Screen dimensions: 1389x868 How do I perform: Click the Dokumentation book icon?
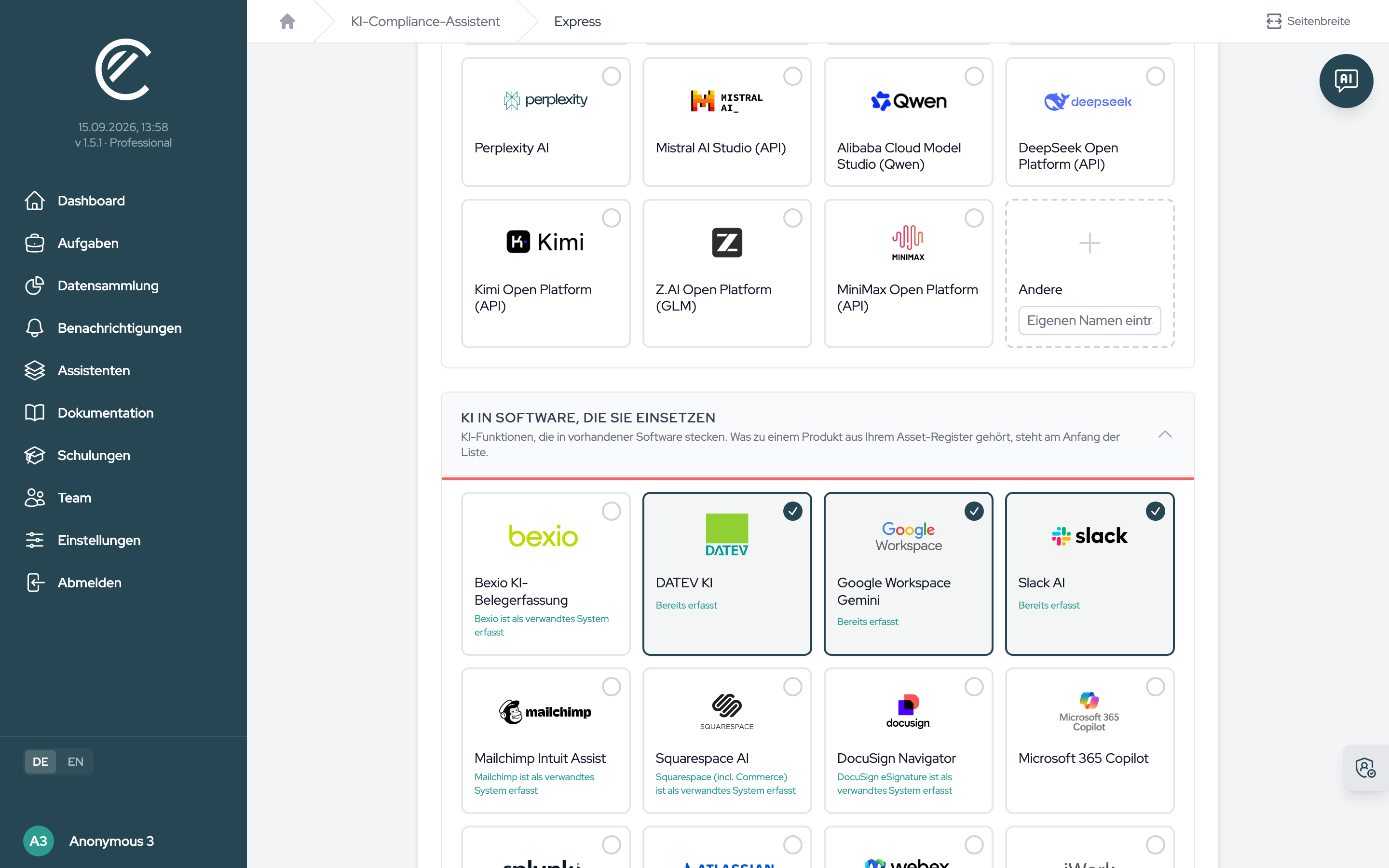coord(34,413)
